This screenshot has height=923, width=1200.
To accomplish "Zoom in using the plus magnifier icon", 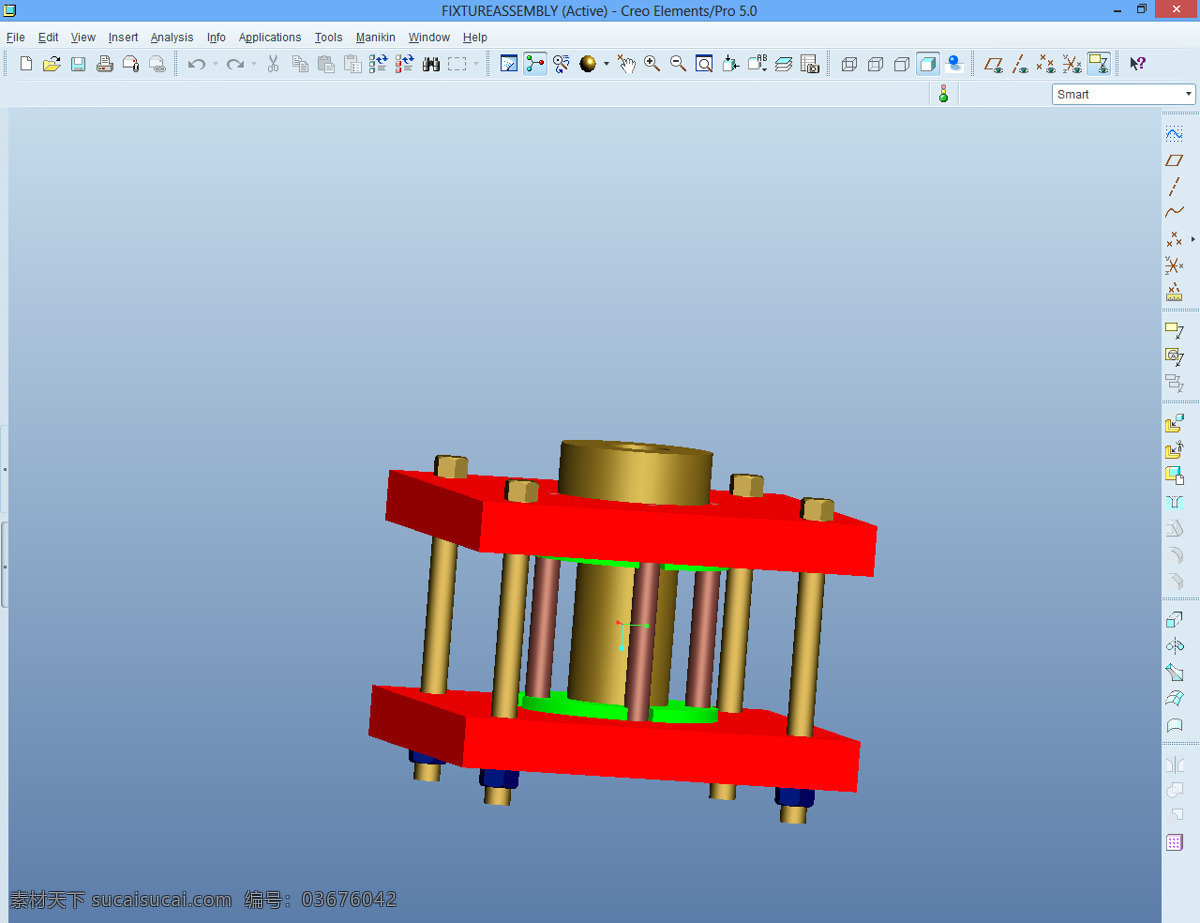I will coord(652,64).
